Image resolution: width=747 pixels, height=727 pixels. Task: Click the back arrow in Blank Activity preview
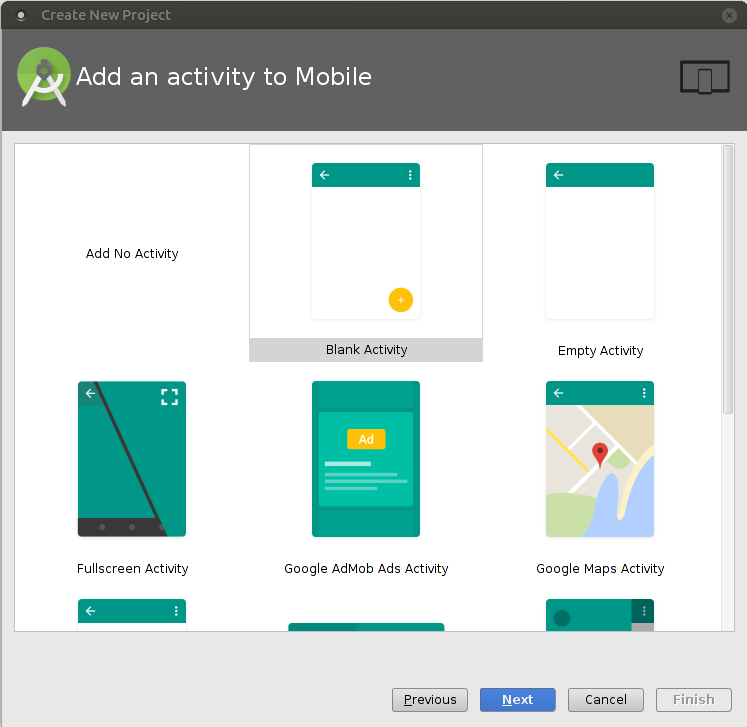[324, 175]
